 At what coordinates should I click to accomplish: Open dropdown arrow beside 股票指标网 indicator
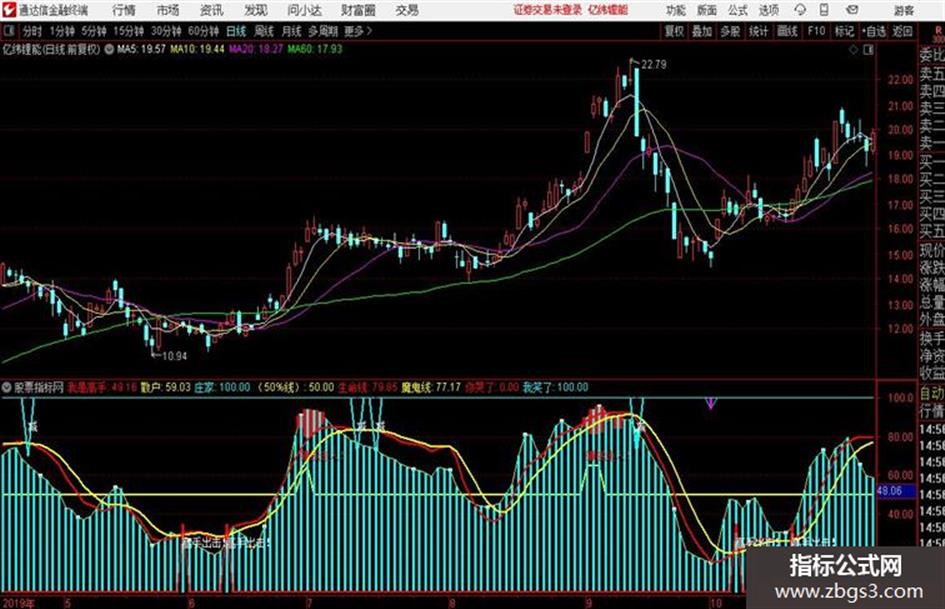pos(7,388)
